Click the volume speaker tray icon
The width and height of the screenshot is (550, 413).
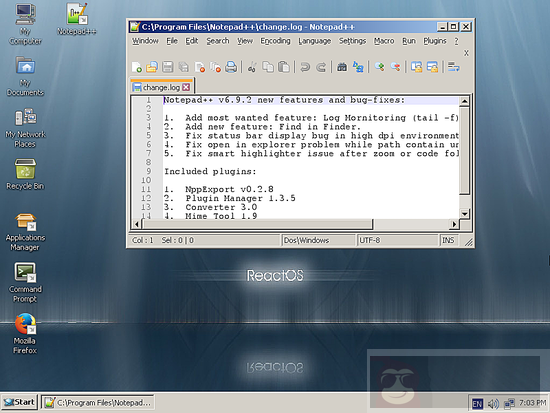pos(493,404)
